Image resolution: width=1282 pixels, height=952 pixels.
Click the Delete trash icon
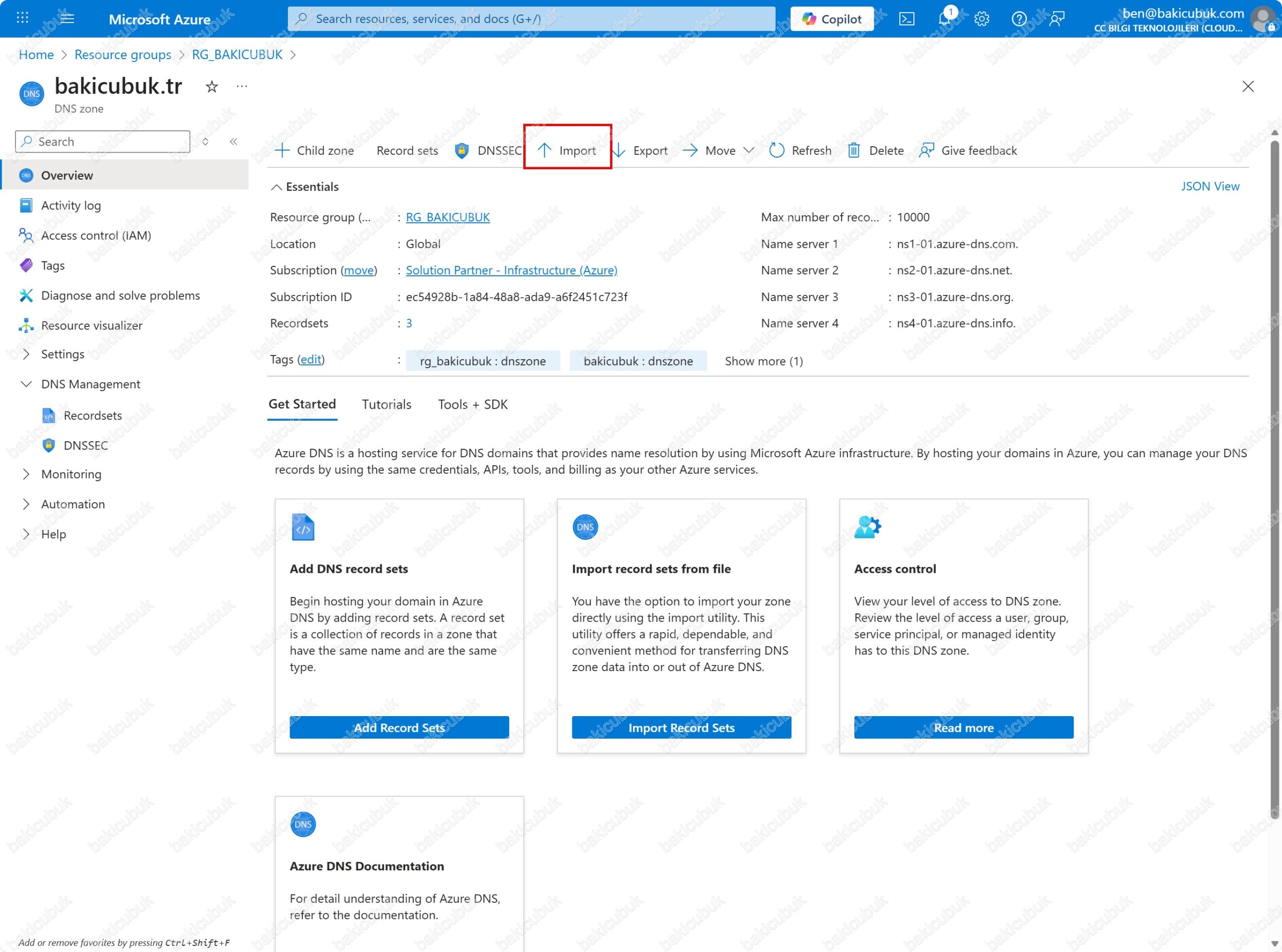pos(853,150)
